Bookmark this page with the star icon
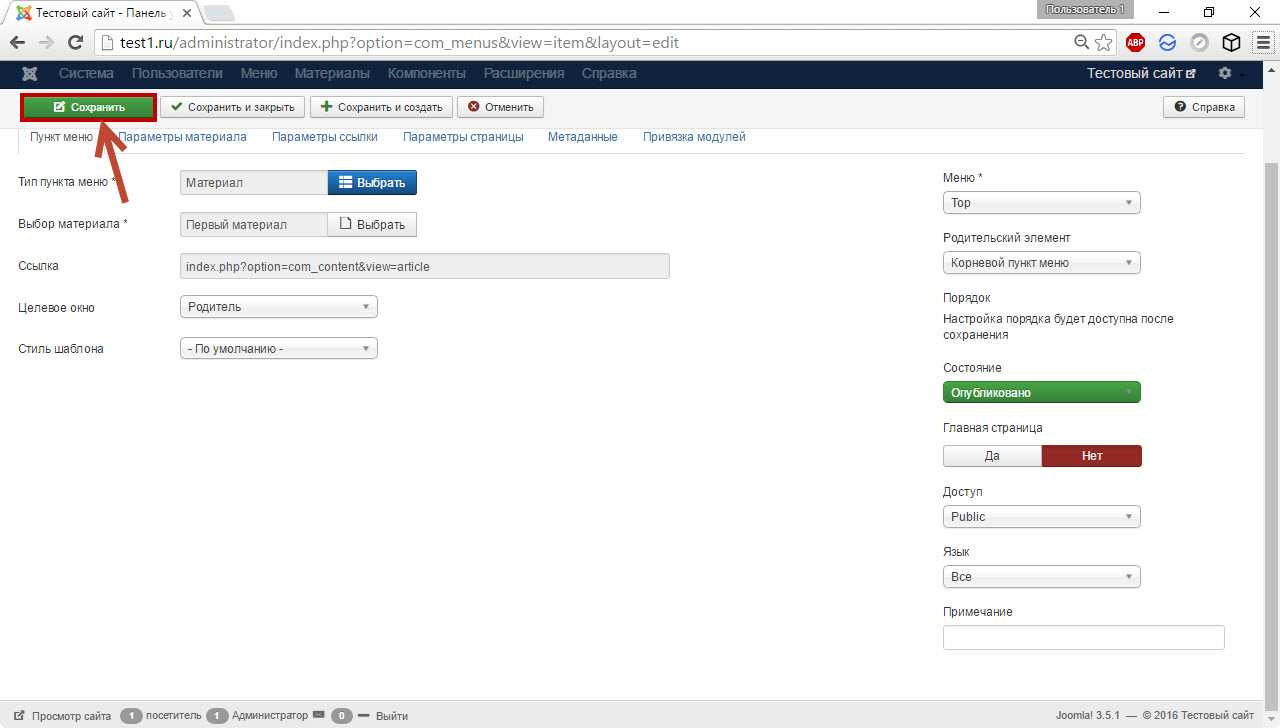The image size is (1280, 728). (x=1104, y=42)
